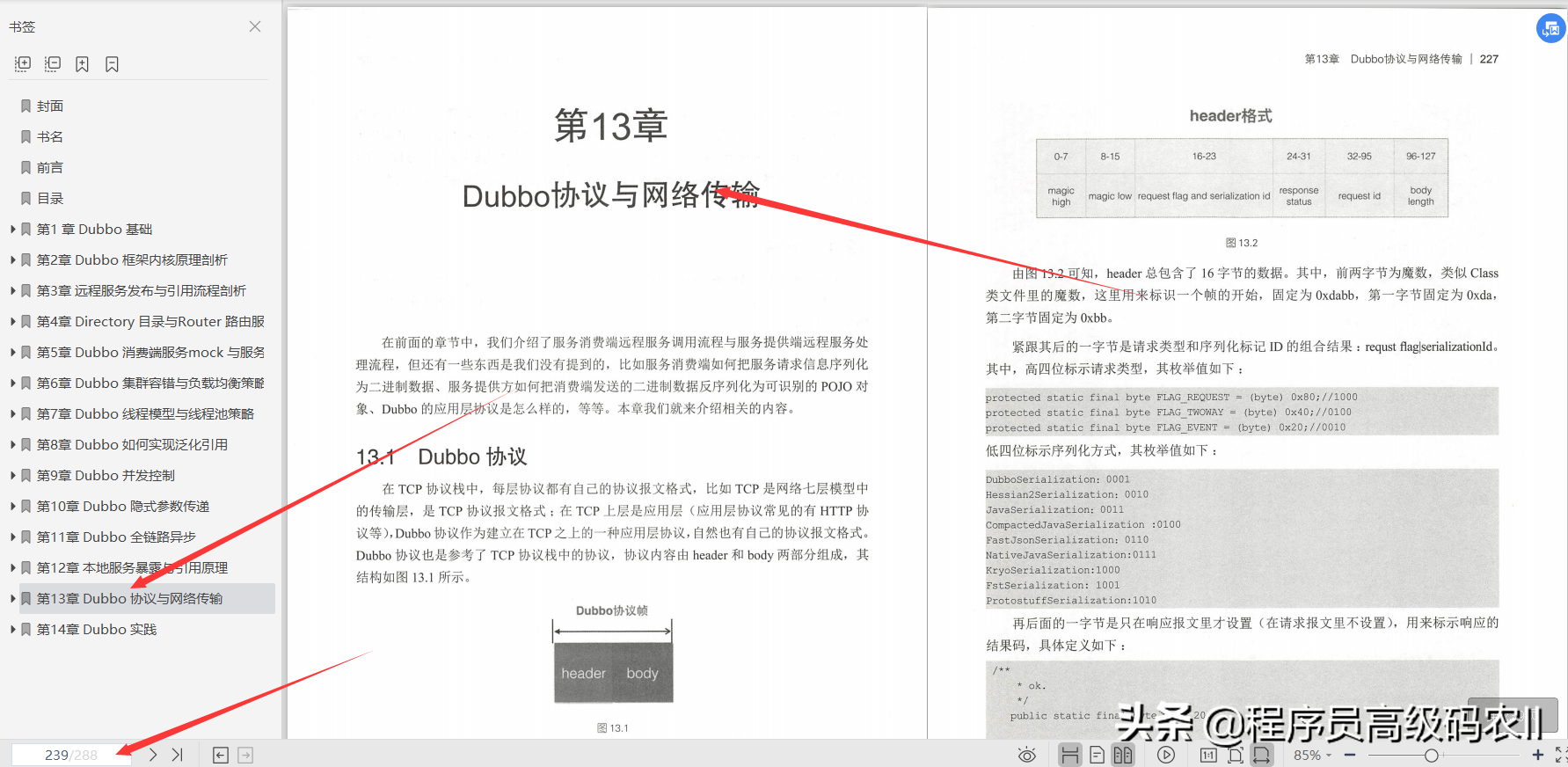Jump to 第11章 Dubbo 全链路异步
The height and width of the screenshot is (767, 1568).
click(116, 537)
